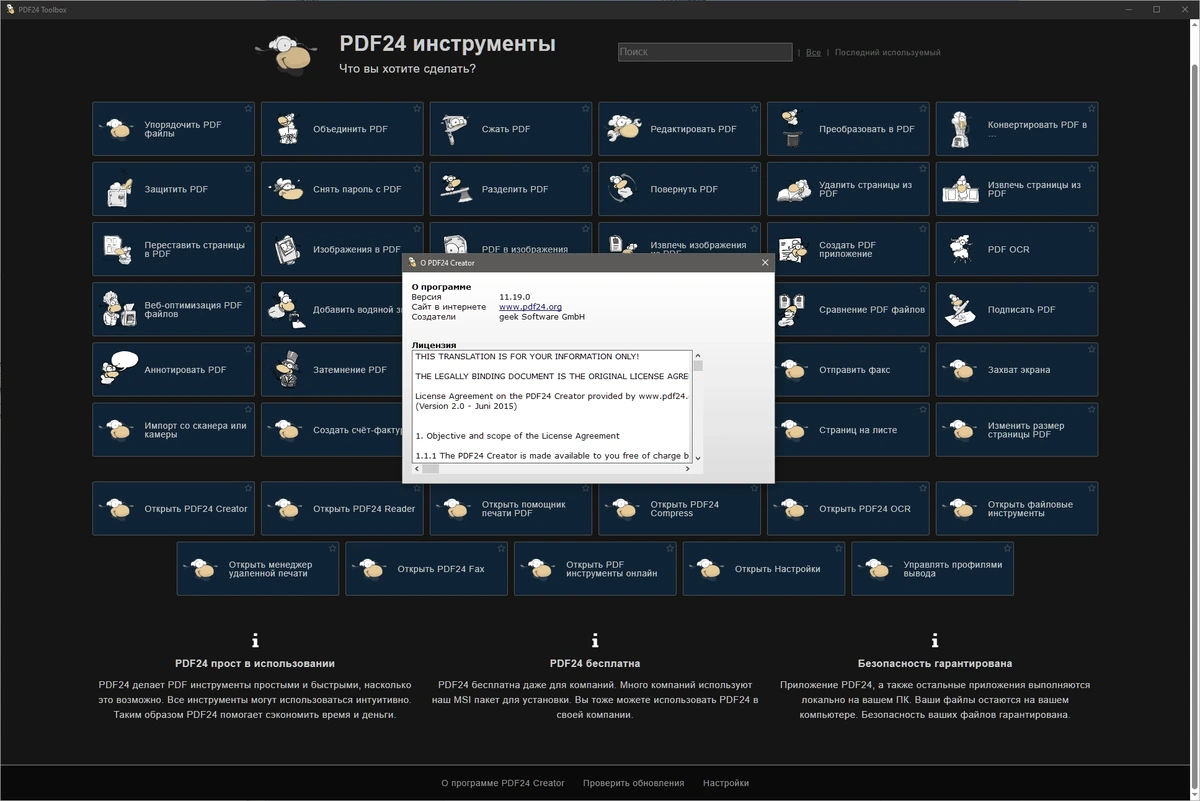The image size is (1200, 801).
Task: Click the sheep icon on Открыть PDF24 Creator tile
Action: coord(119,509)
